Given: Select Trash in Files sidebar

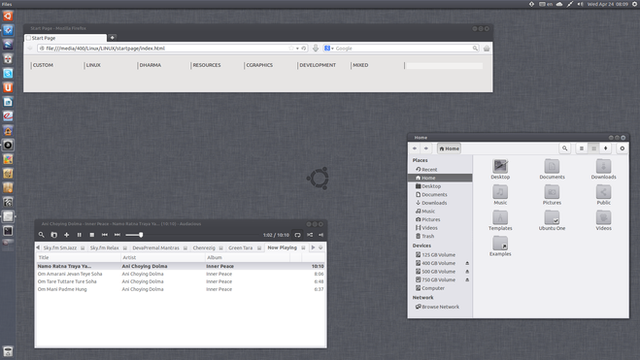Looking at the screenshot, I should click(x=440, y=236).
